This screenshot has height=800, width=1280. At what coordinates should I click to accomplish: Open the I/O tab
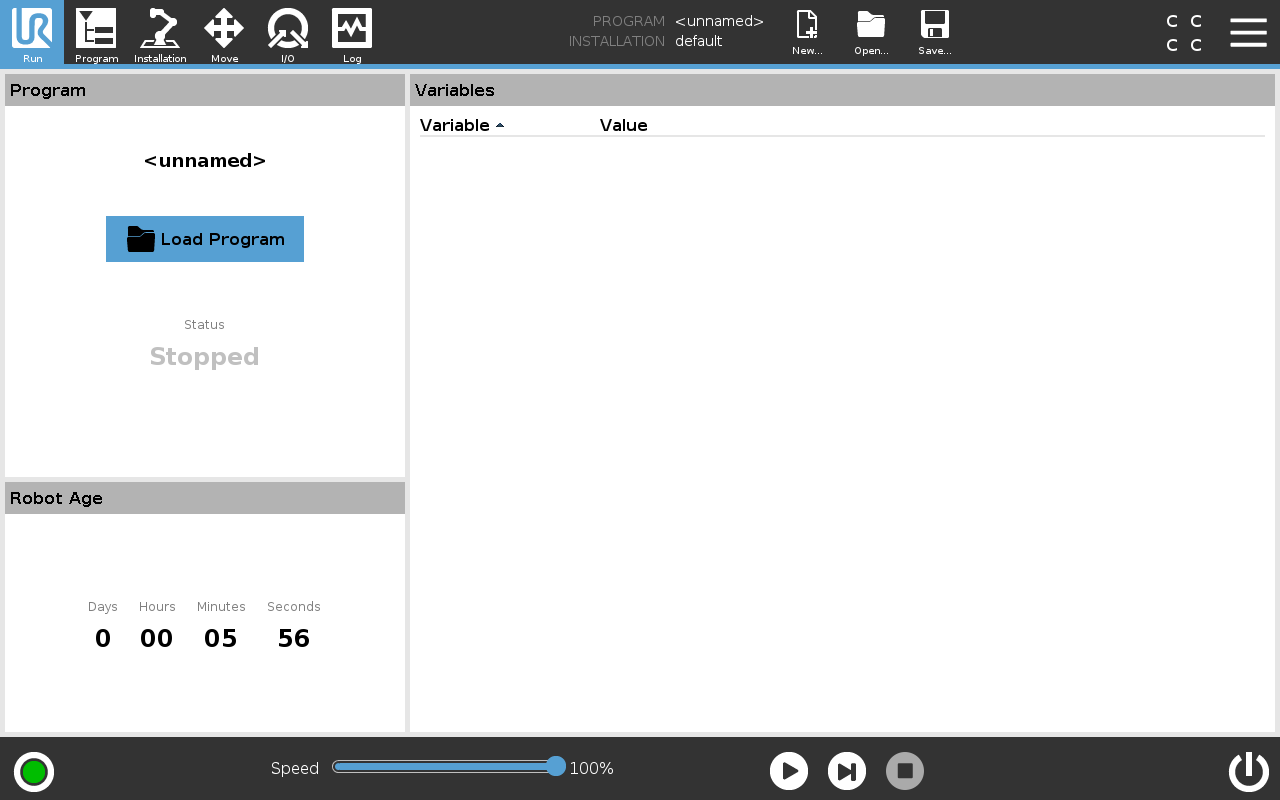(x=288, y=33)
